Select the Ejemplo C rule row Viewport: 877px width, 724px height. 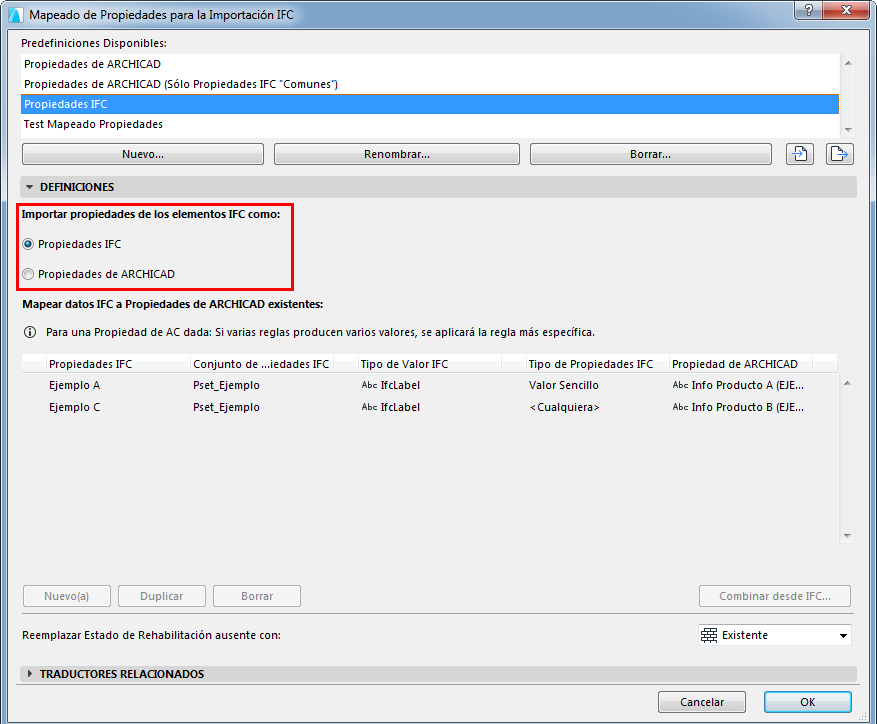(x=430, y=407)
